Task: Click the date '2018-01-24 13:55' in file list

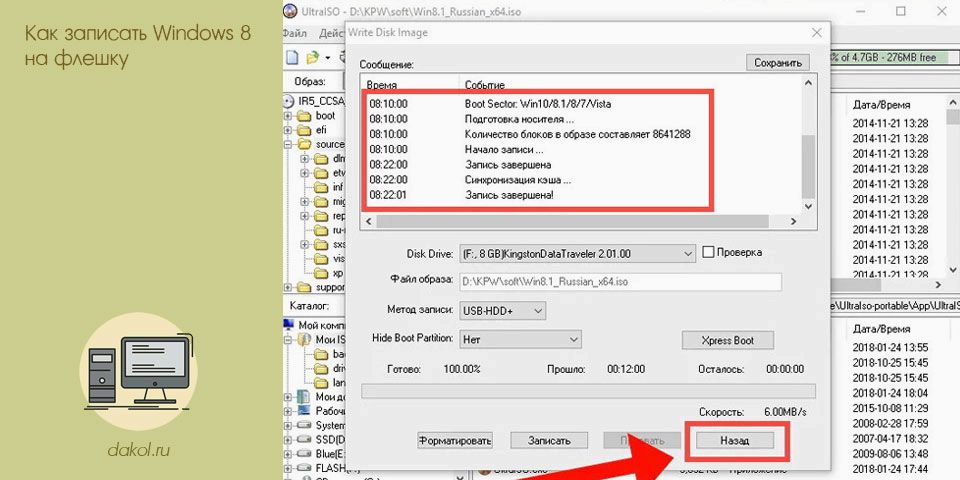Action: coord(890,348)
